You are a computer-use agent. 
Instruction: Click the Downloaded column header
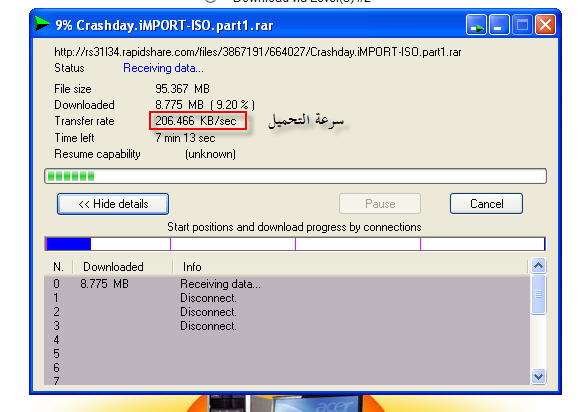pos(113,267)
